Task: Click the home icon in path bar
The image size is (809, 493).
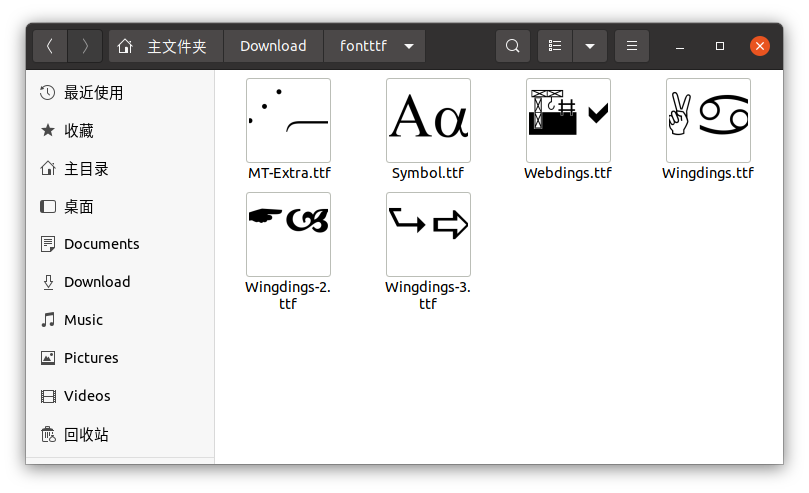Action: click(x=125, y=46)
